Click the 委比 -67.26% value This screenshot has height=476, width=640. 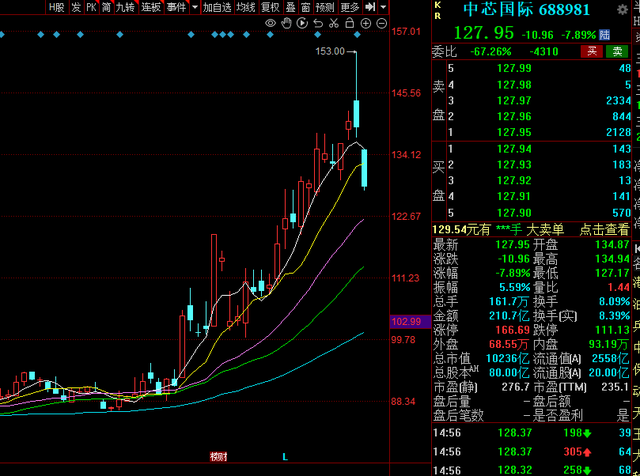tap(491, 52)
